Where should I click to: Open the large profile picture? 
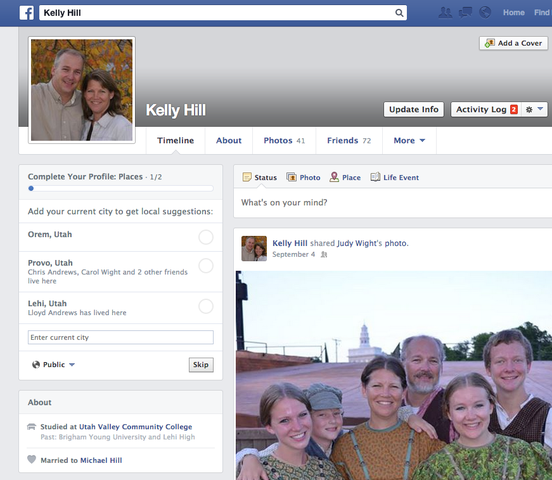82,90
